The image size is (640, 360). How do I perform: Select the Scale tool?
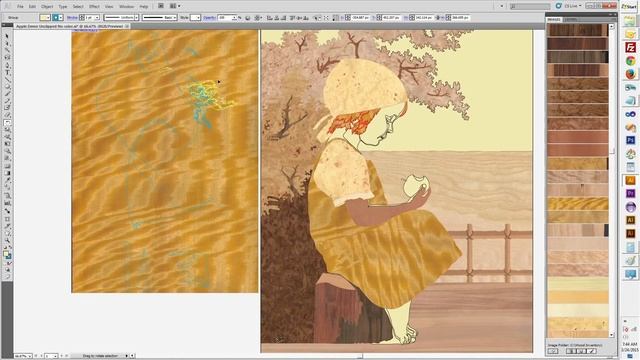[x=7, y=130]
